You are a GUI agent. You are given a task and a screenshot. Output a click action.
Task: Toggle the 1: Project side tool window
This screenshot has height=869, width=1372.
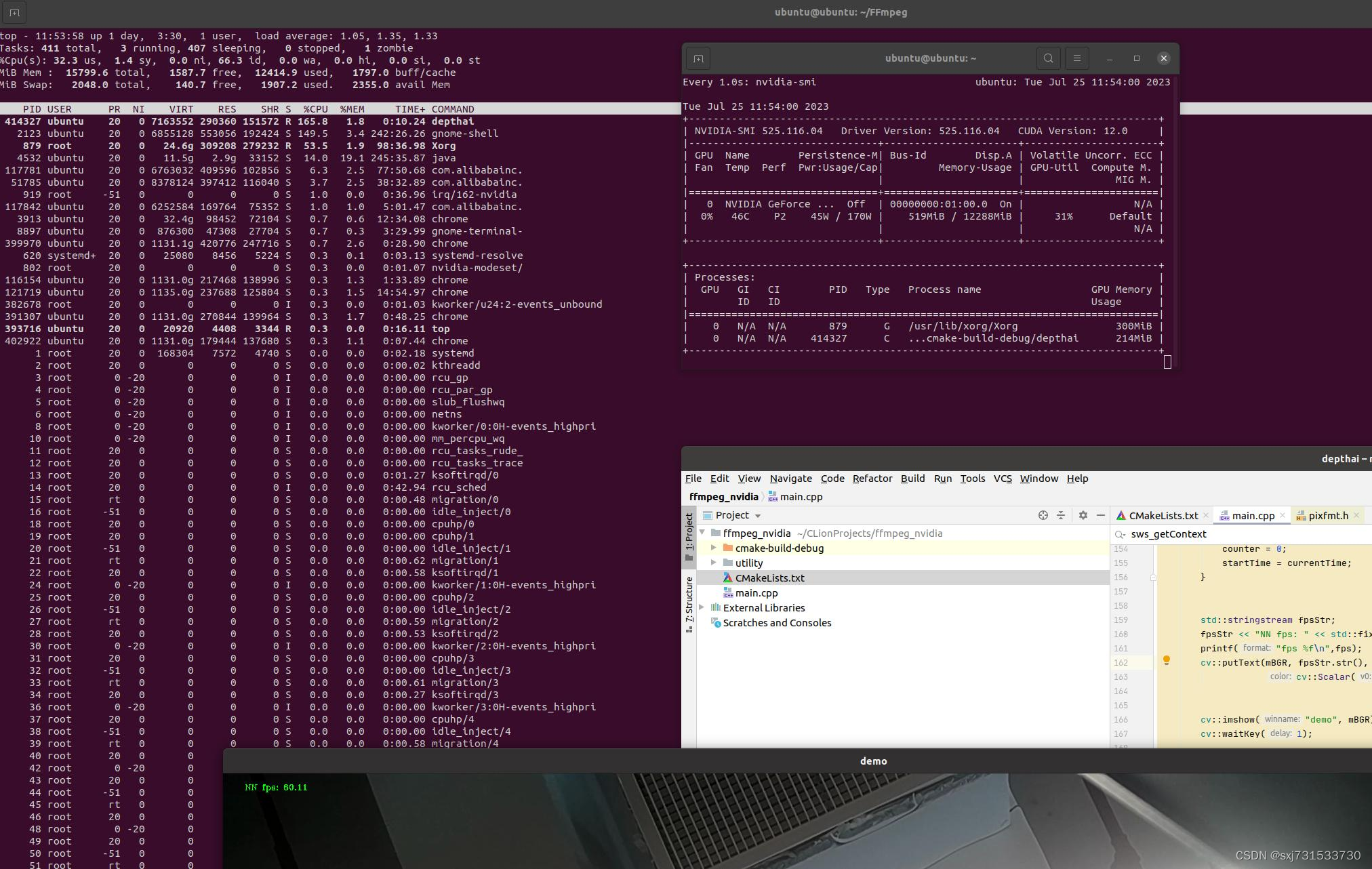pos(689,537)
